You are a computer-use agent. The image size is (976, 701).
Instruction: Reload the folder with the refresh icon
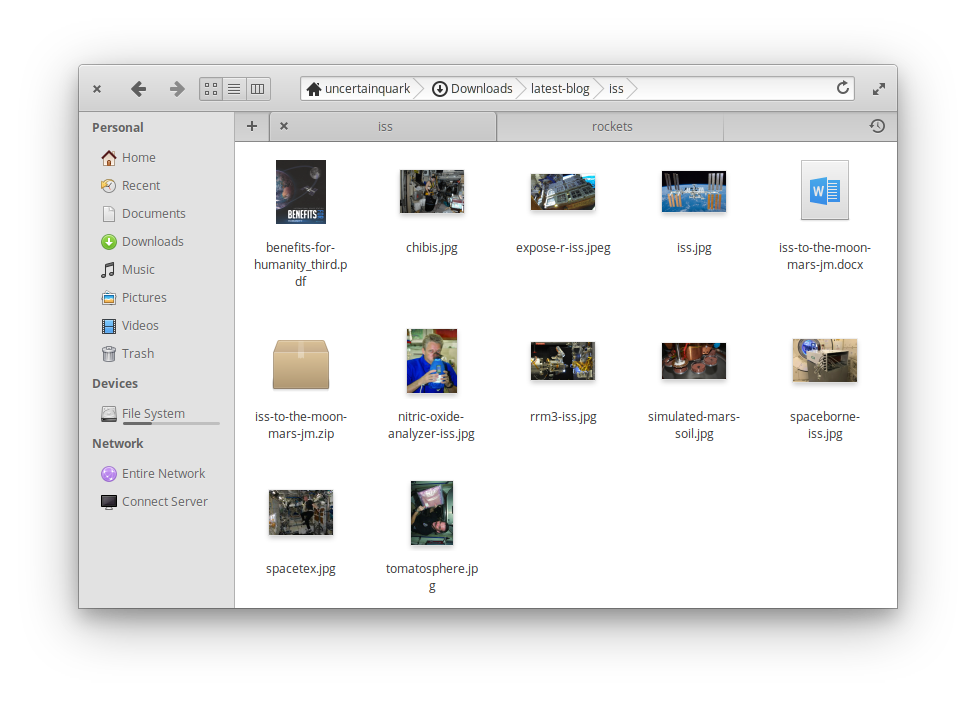[x=843, y=88]
